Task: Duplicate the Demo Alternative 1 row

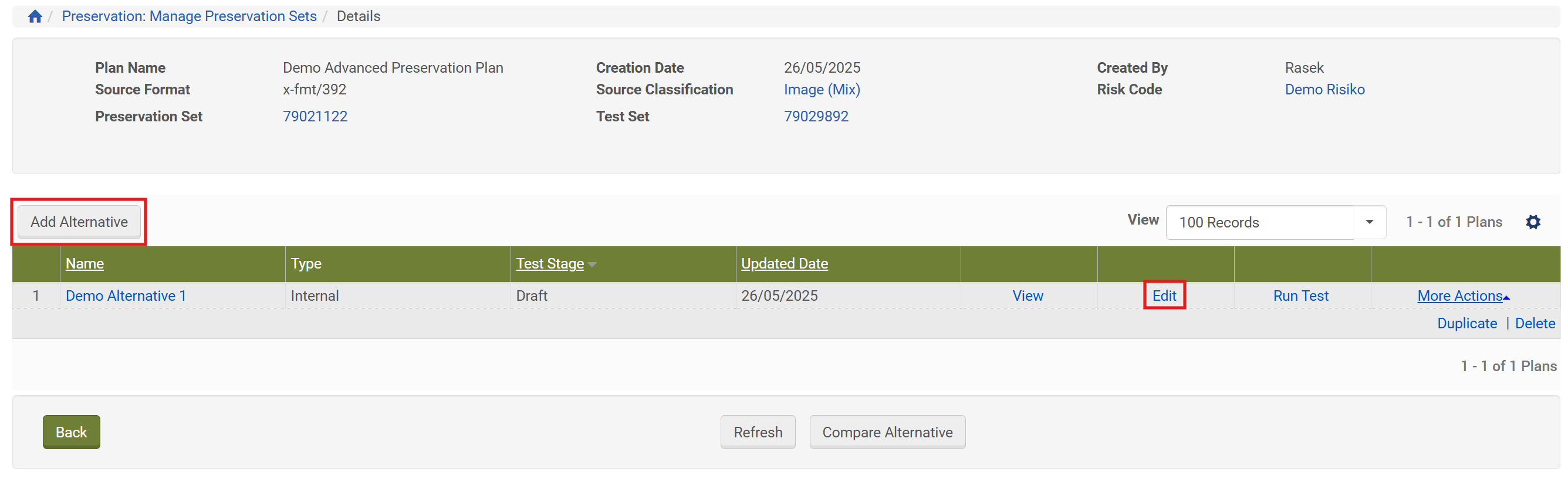Action: coord(1466,324)
